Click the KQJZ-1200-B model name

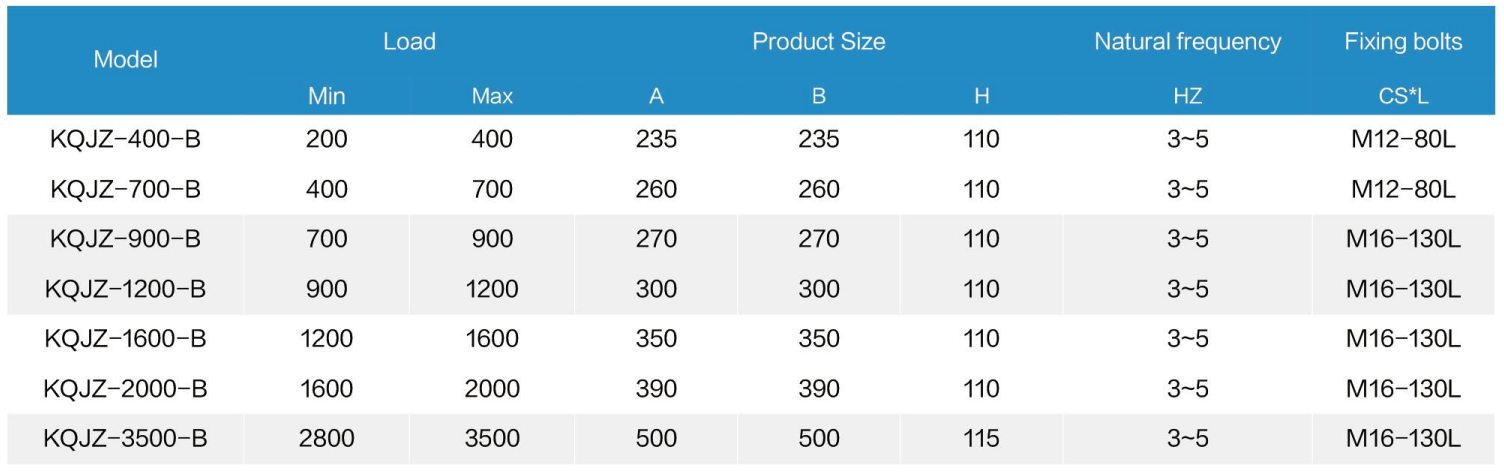pos(125,289)
